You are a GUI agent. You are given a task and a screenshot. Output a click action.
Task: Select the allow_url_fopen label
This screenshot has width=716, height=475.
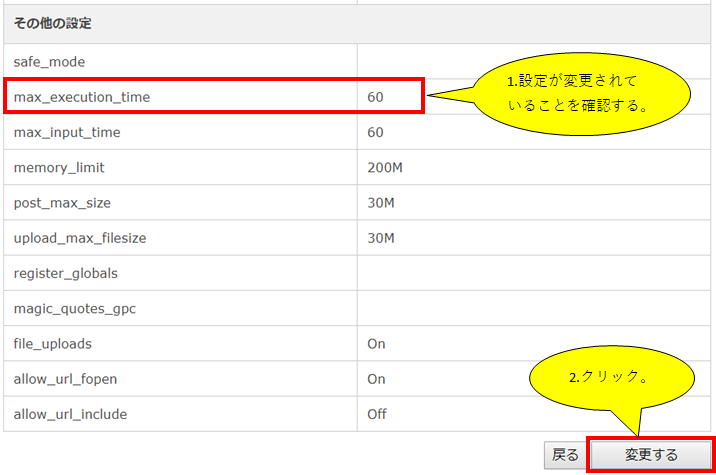65,379
